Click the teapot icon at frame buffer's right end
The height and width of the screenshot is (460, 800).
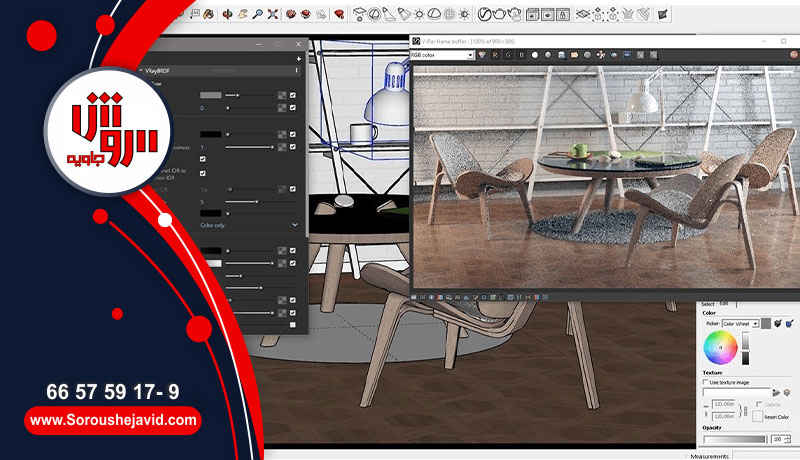[x=794, y=54]
